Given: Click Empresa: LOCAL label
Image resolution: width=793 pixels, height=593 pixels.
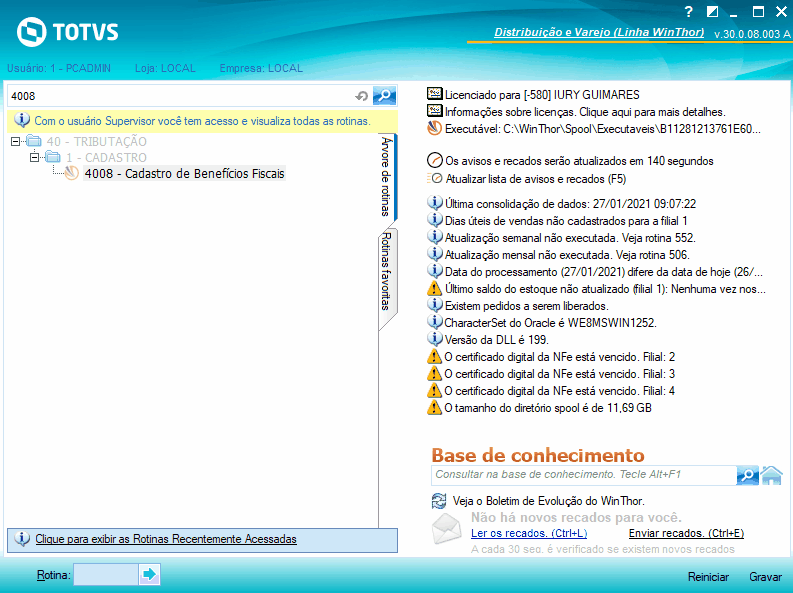Looking at the screenshot, I should pyautogui.click(x=261, y=68).
